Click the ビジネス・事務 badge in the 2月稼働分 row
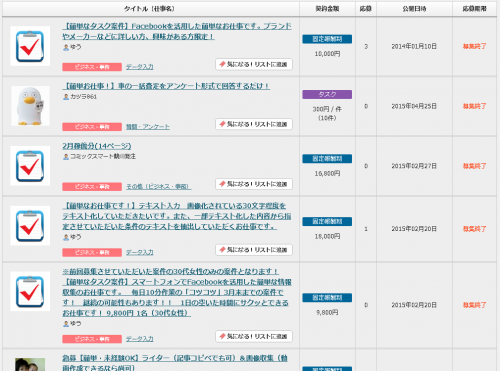The image size is (500, 371). (x=92, y=187)
